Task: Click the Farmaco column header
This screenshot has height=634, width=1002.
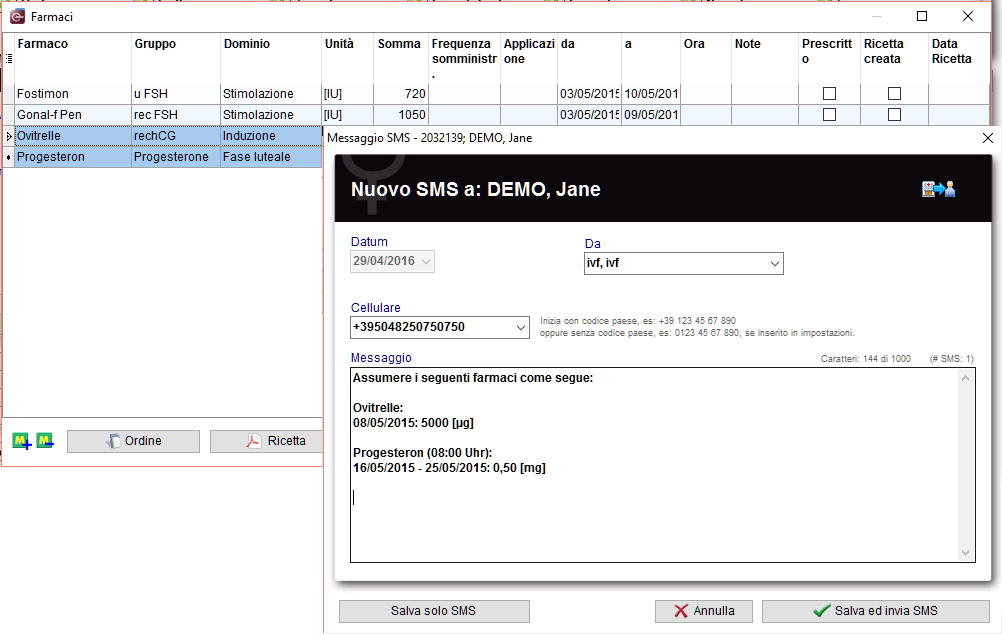Action: 73,58
